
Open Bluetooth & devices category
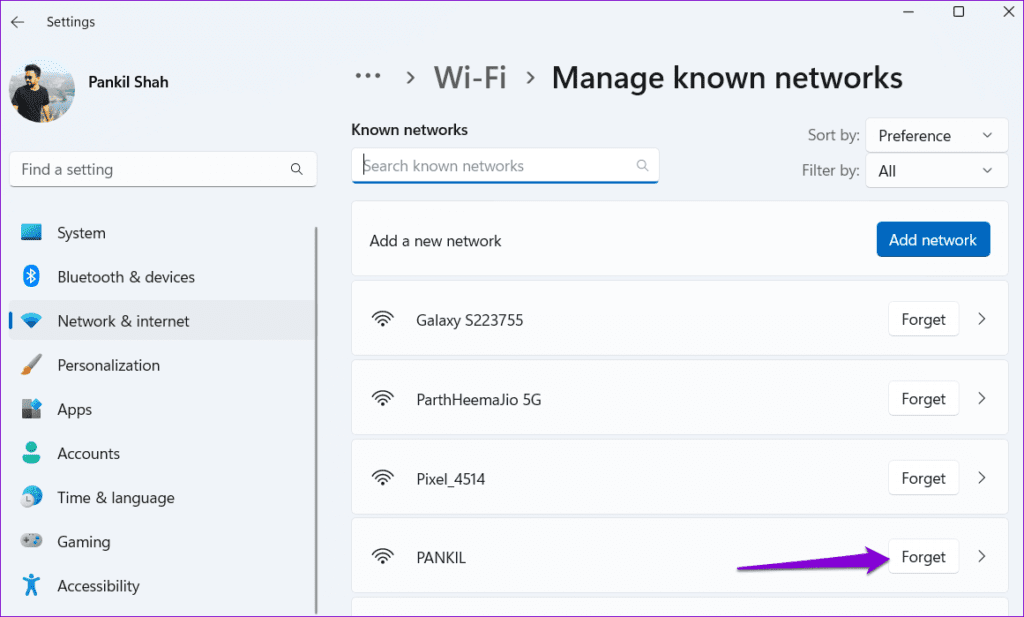126,277
